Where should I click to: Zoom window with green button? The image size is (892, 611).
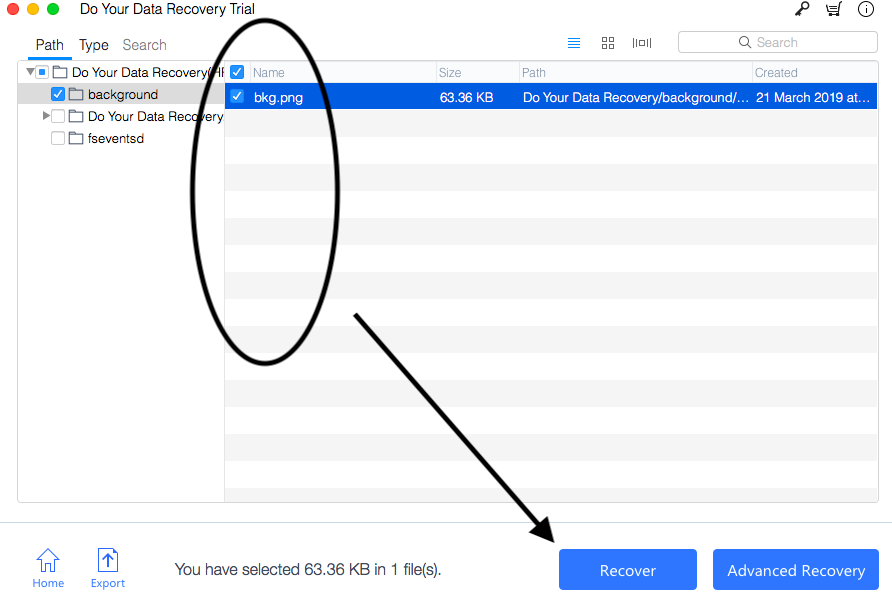(x=53, y=9)
